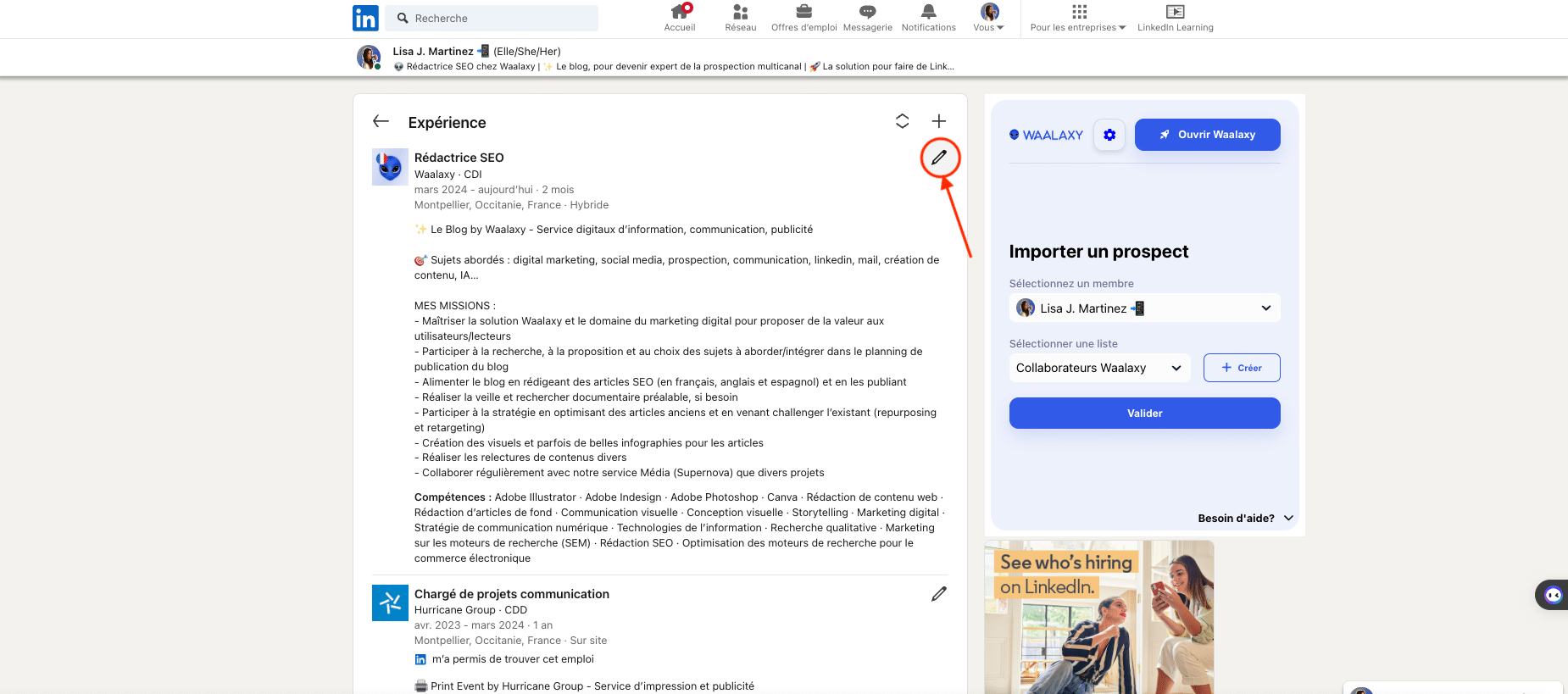The width and height of the screenshot is (1568, 694).
Task: Edit the Rédactrice SEO experience pencil
Action: coord(939,158)
